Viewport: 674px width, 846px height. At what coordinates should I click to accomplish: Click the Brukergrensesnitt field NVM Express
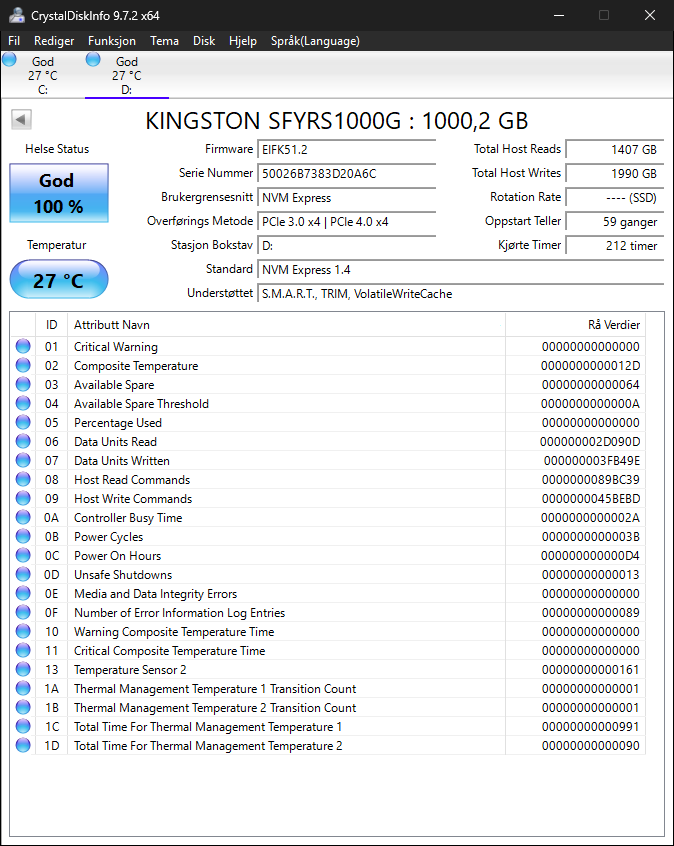[346, 197]
